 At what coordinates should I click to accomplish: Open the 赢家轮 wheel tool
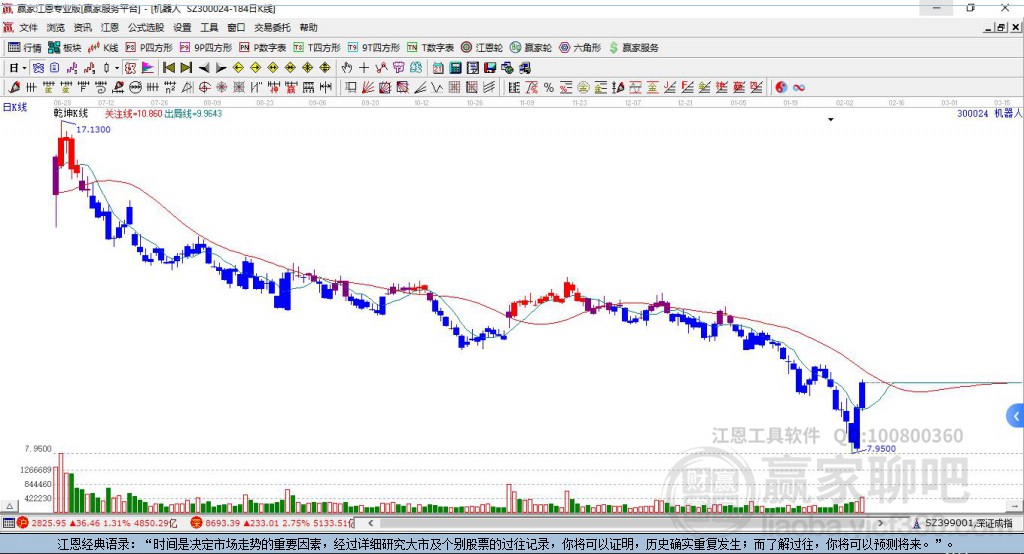click(x=531, y=48)
